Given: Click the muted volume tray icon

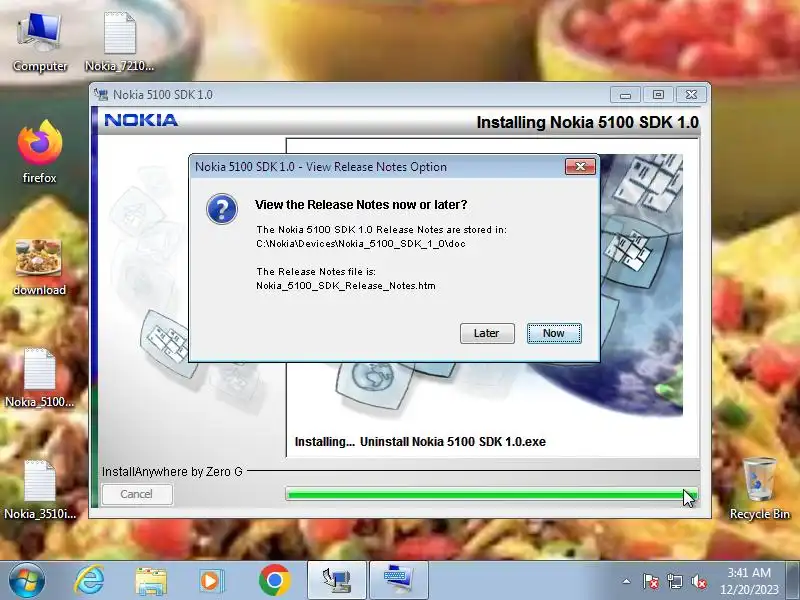Looking at the screenshot, I should (698, 581).
